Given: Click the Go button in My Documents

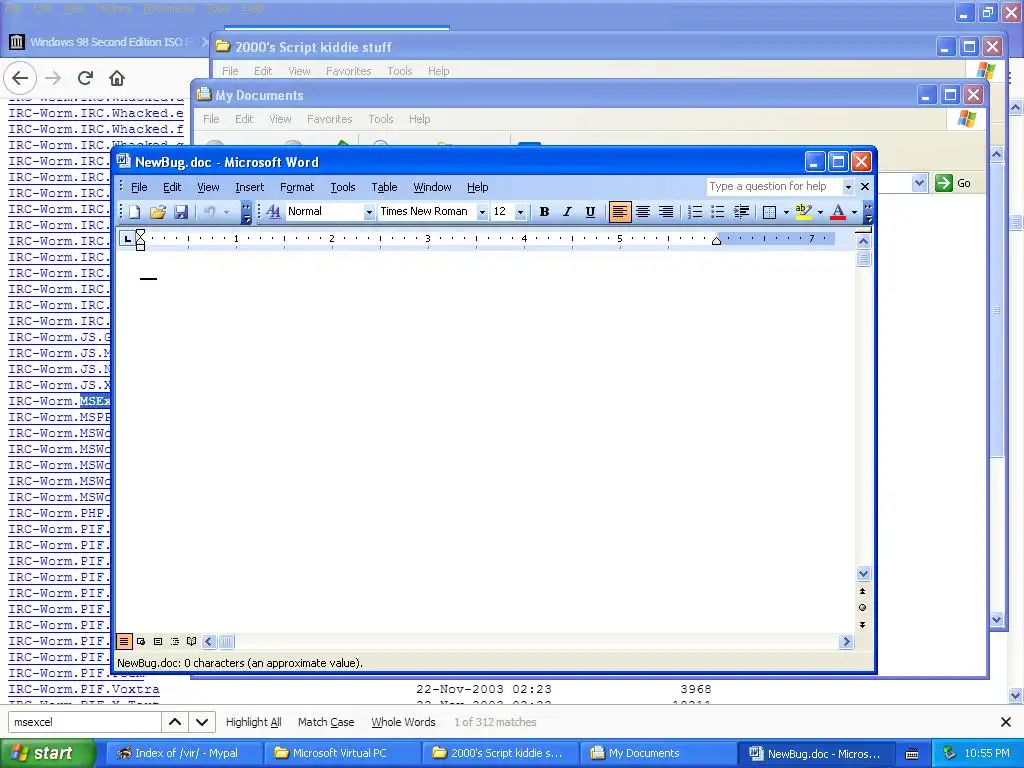Looking at the screenshot, I should point(953,184).
